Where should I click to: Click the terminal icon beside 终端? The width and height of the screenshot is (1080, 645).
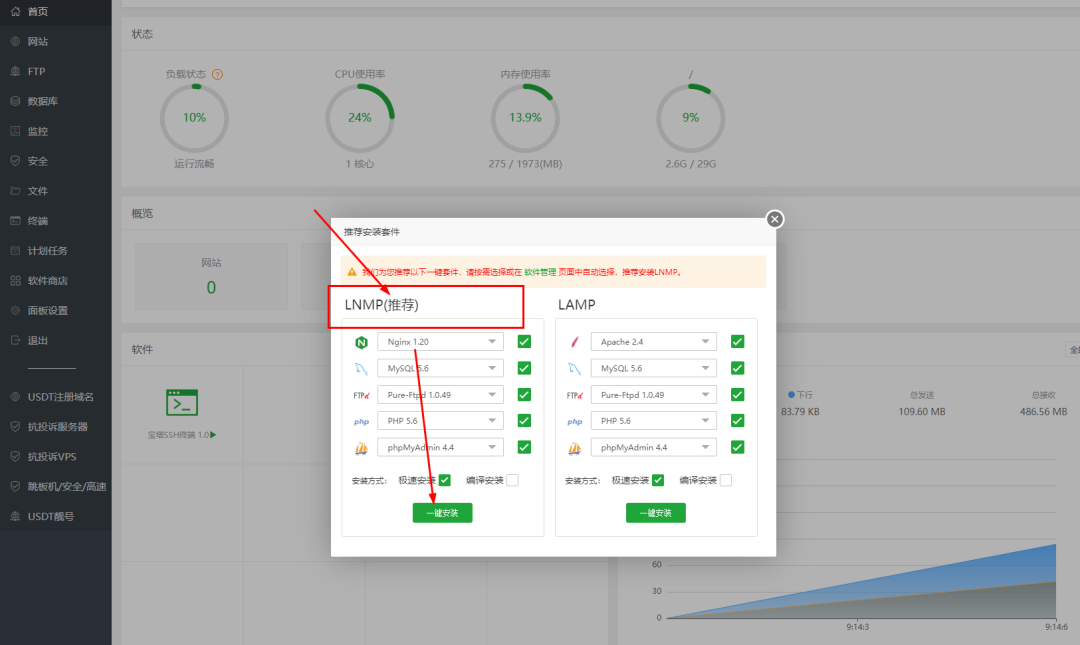pyautogui.click(x=15, y=221)
